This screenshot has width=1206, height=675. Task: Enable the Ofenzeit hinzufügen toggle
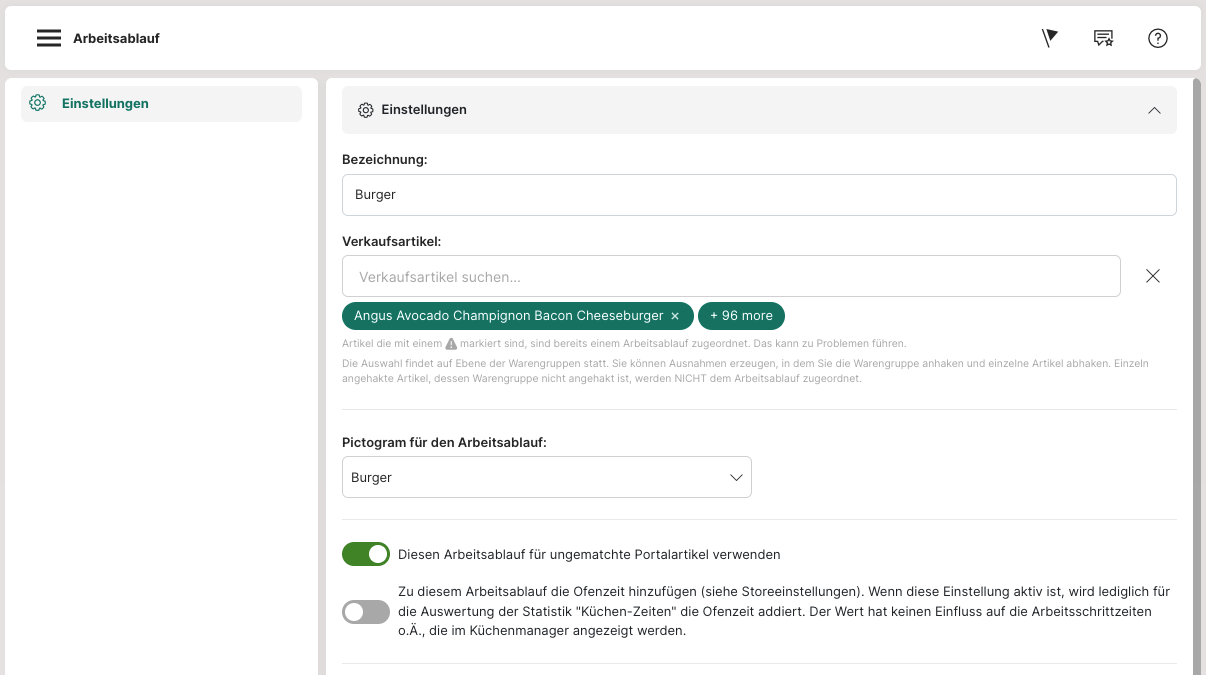[x=366, y=612]
